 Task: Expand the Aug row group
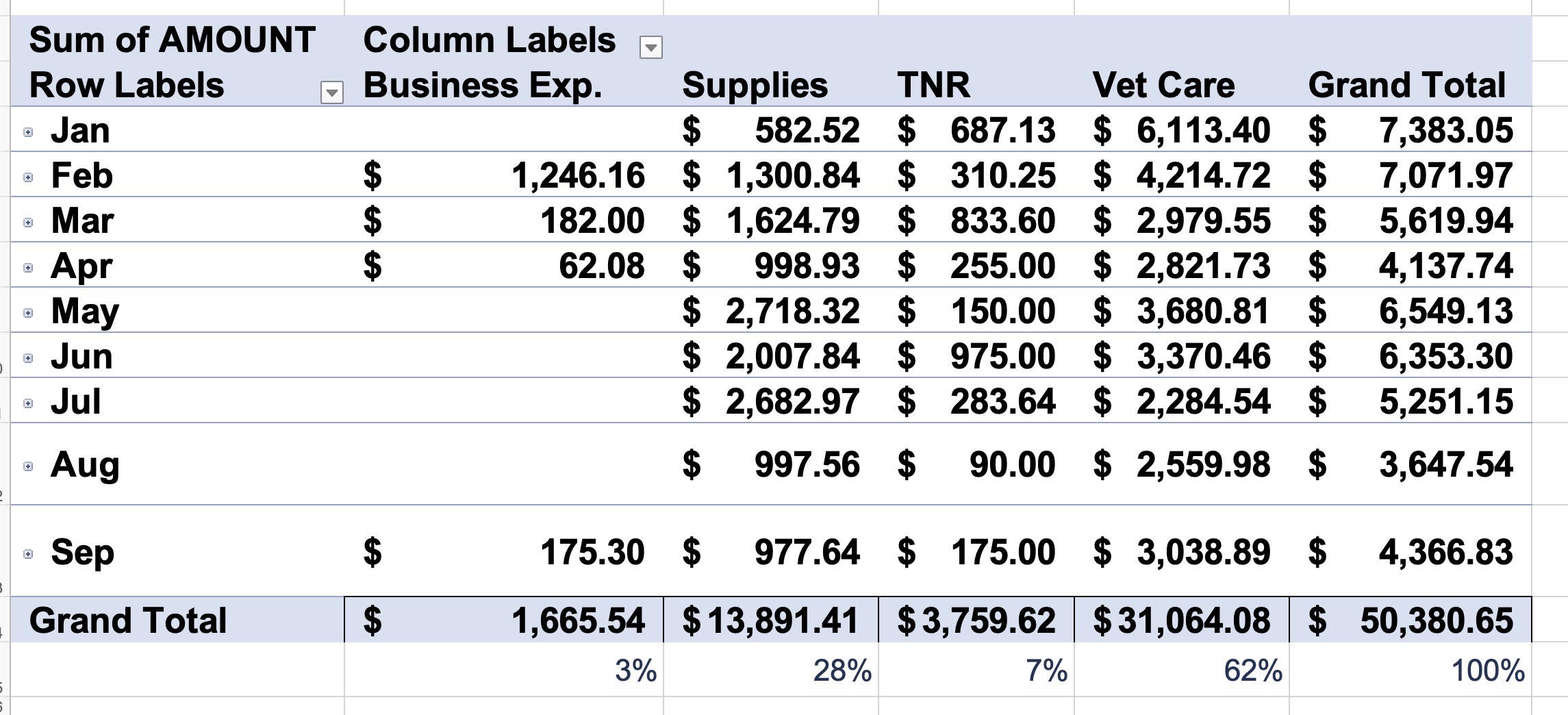(x=28, y=466)
